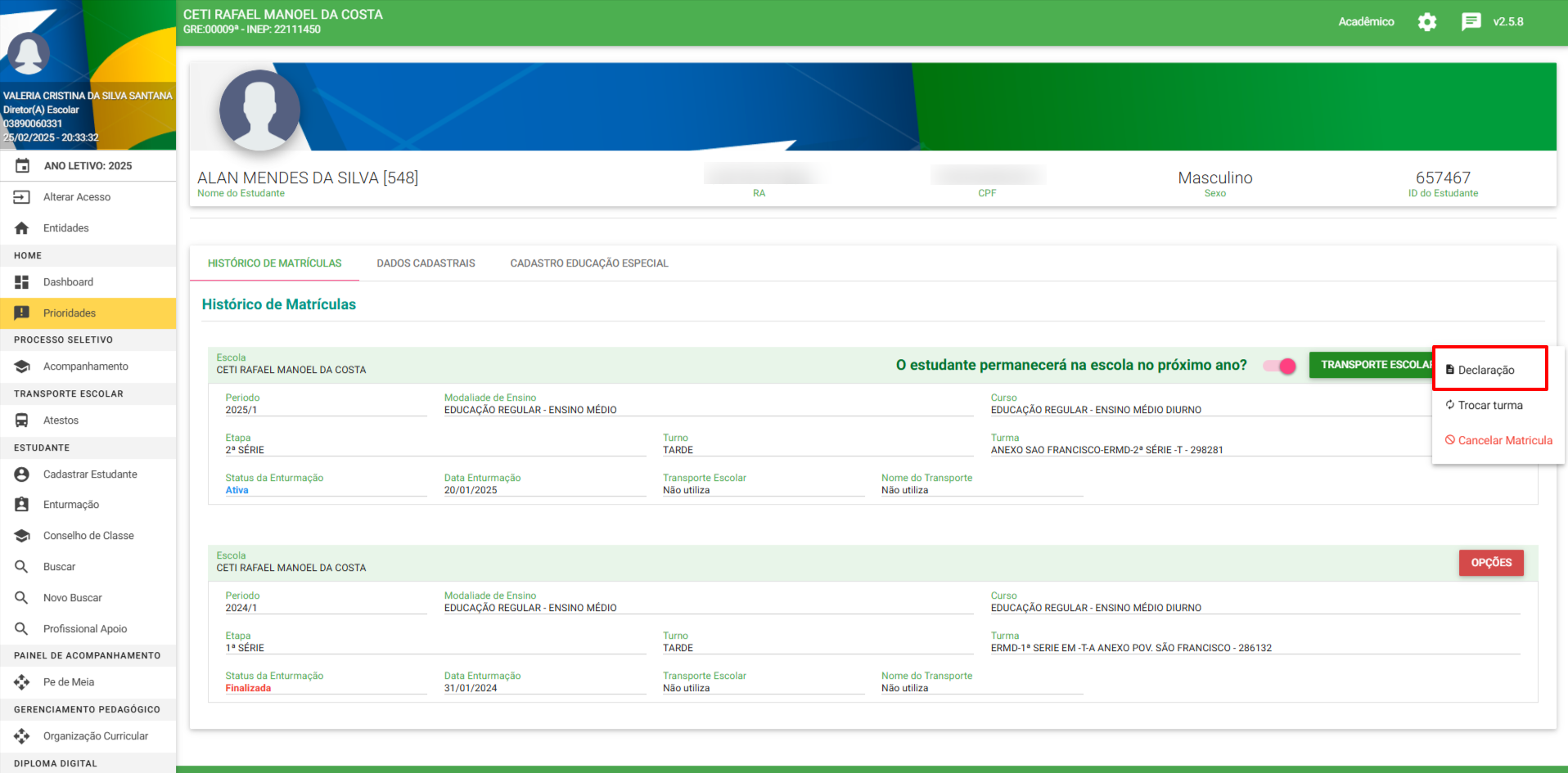Open the Cadastro Educação Especial tab
The height and width of the screenshot is (773, 1568).
pos(588,263)
